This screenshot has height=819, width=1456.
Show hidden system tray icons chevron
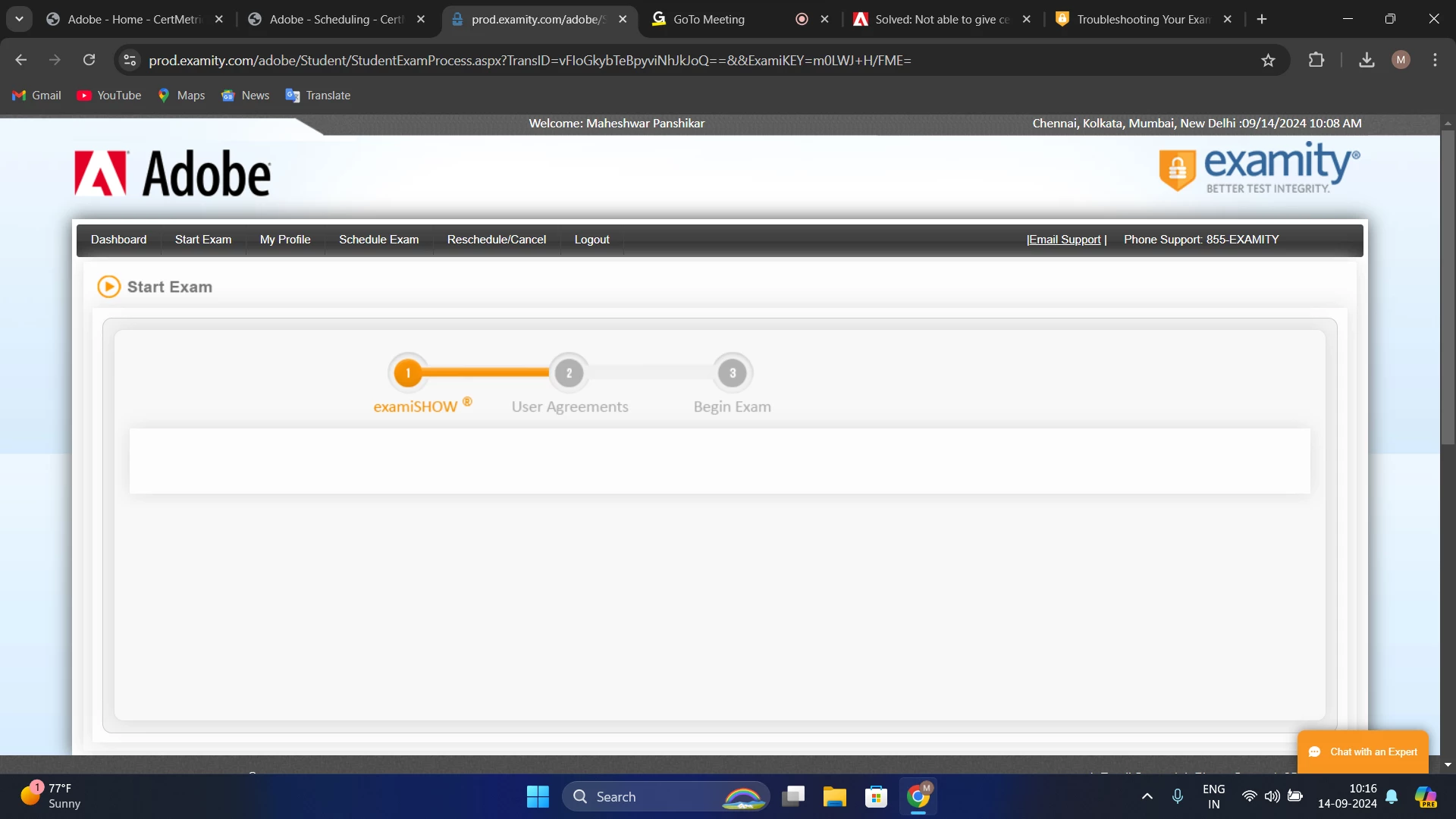[x=1147, y=796]
